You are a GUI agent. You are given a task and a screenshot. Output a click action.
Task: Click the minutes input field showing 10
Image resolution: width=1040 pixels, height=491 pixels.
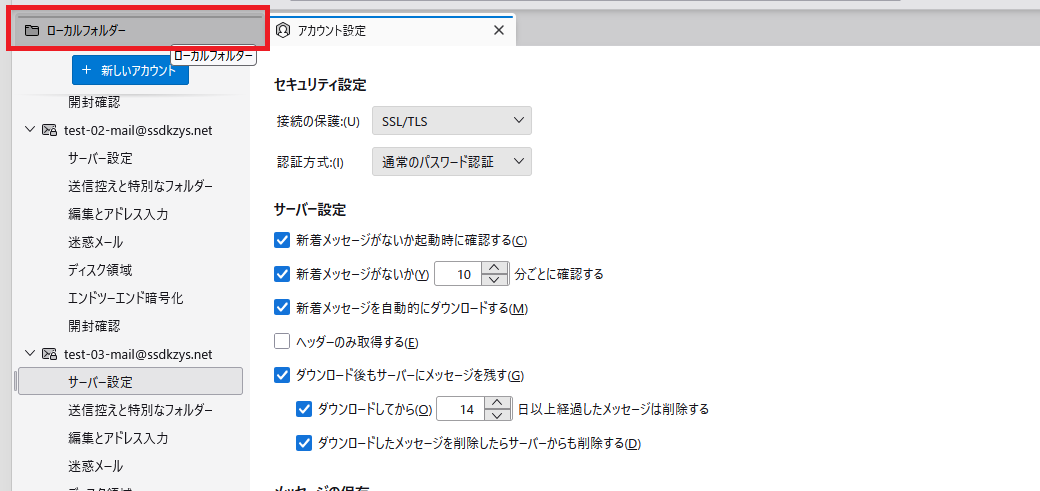click(x=459, y=274)
